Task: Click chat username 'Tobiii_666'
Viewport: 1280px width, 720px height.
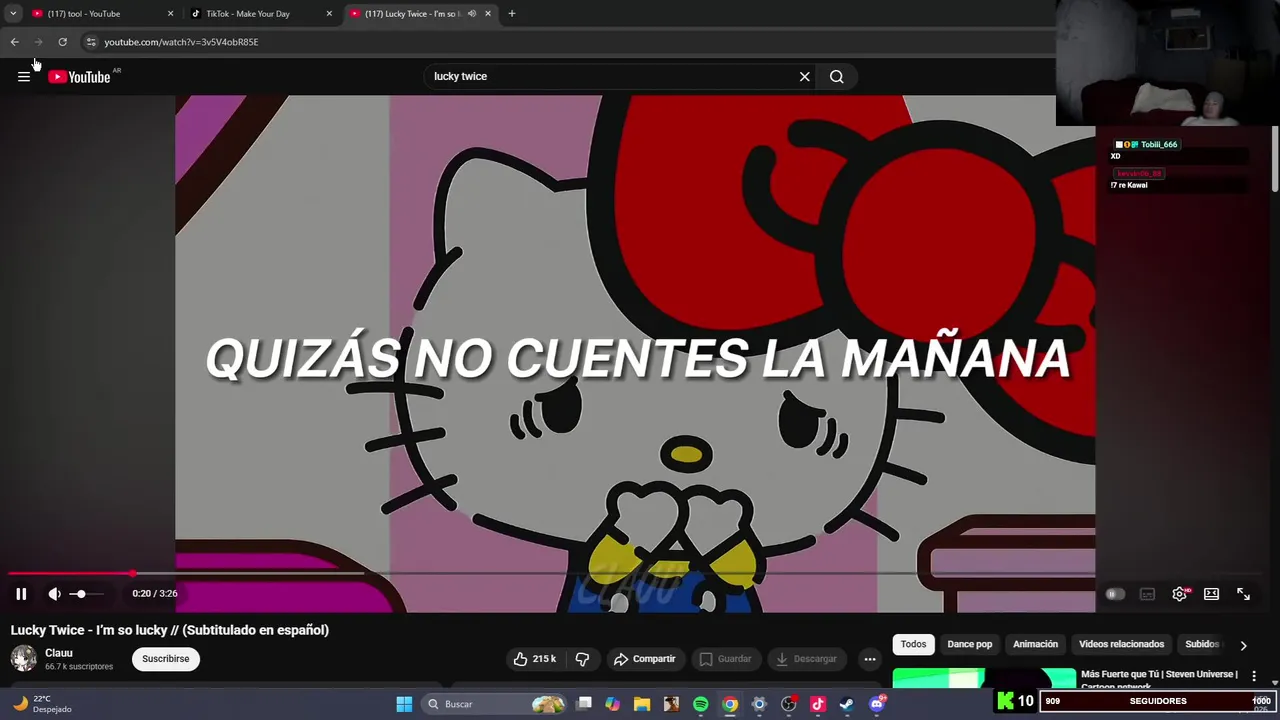Action: pos(1159,145)
